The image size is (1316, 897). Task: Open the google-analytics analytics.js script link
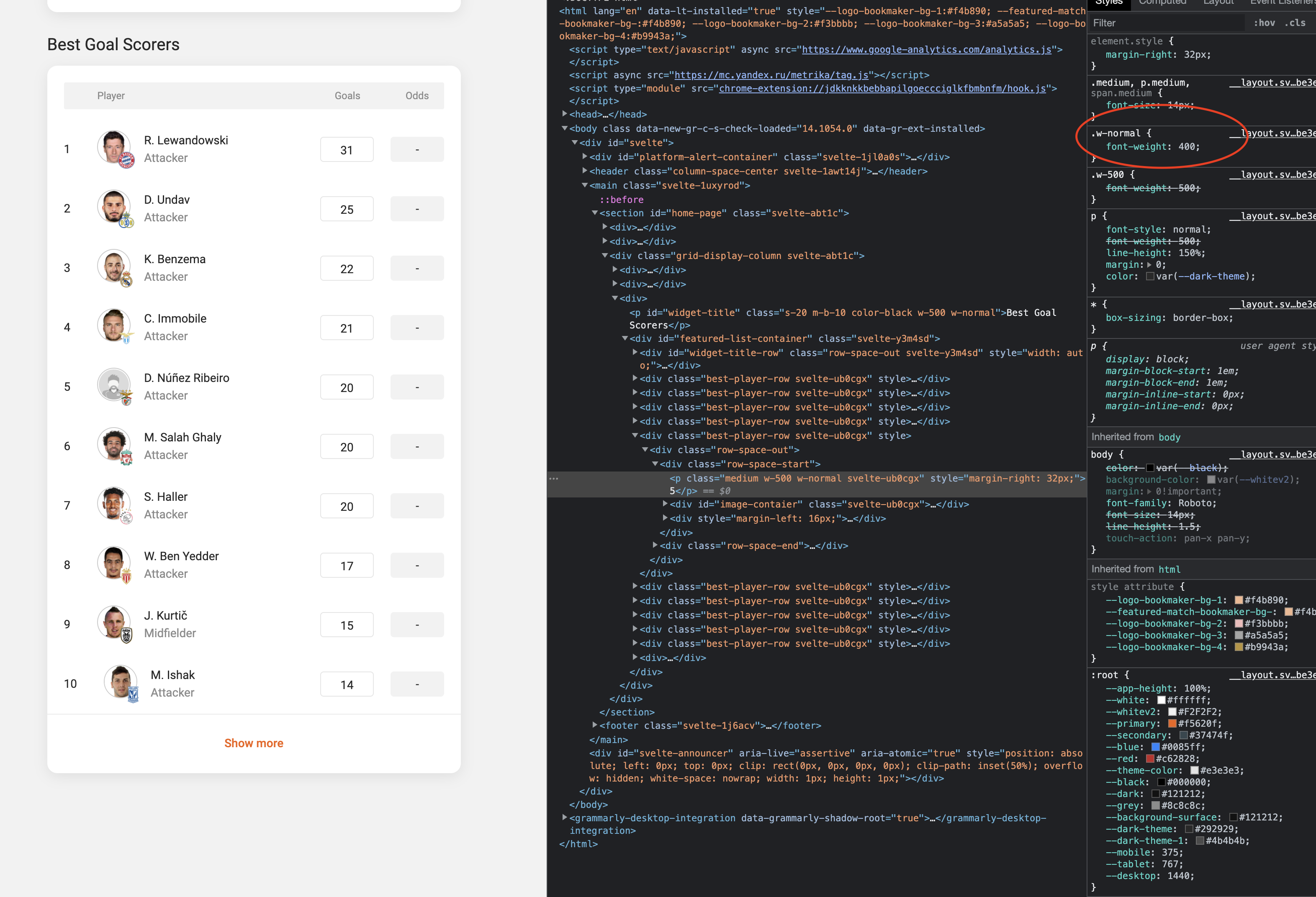tap(926, 49)
